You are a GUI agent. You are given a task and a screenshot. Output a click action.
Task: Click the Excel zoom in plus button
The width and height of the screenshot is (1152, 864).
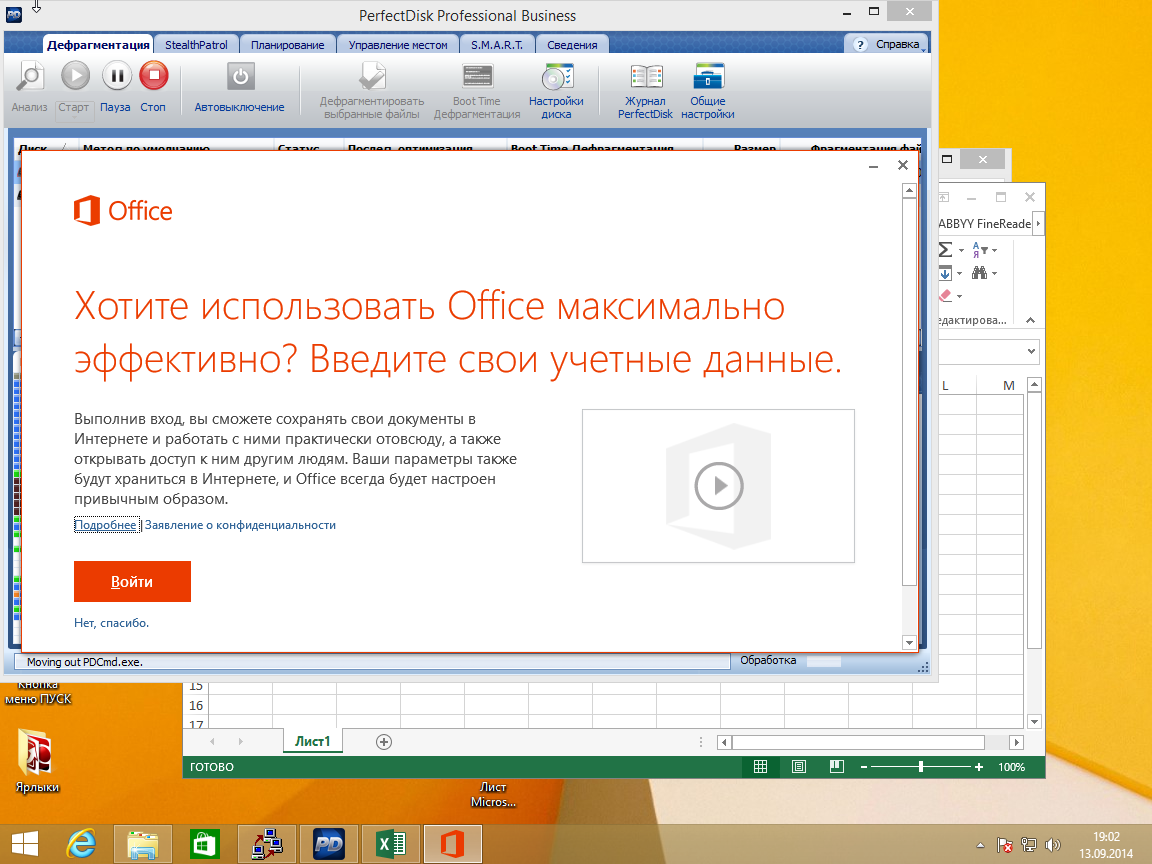pyautogui.click(x=979, y=767)
